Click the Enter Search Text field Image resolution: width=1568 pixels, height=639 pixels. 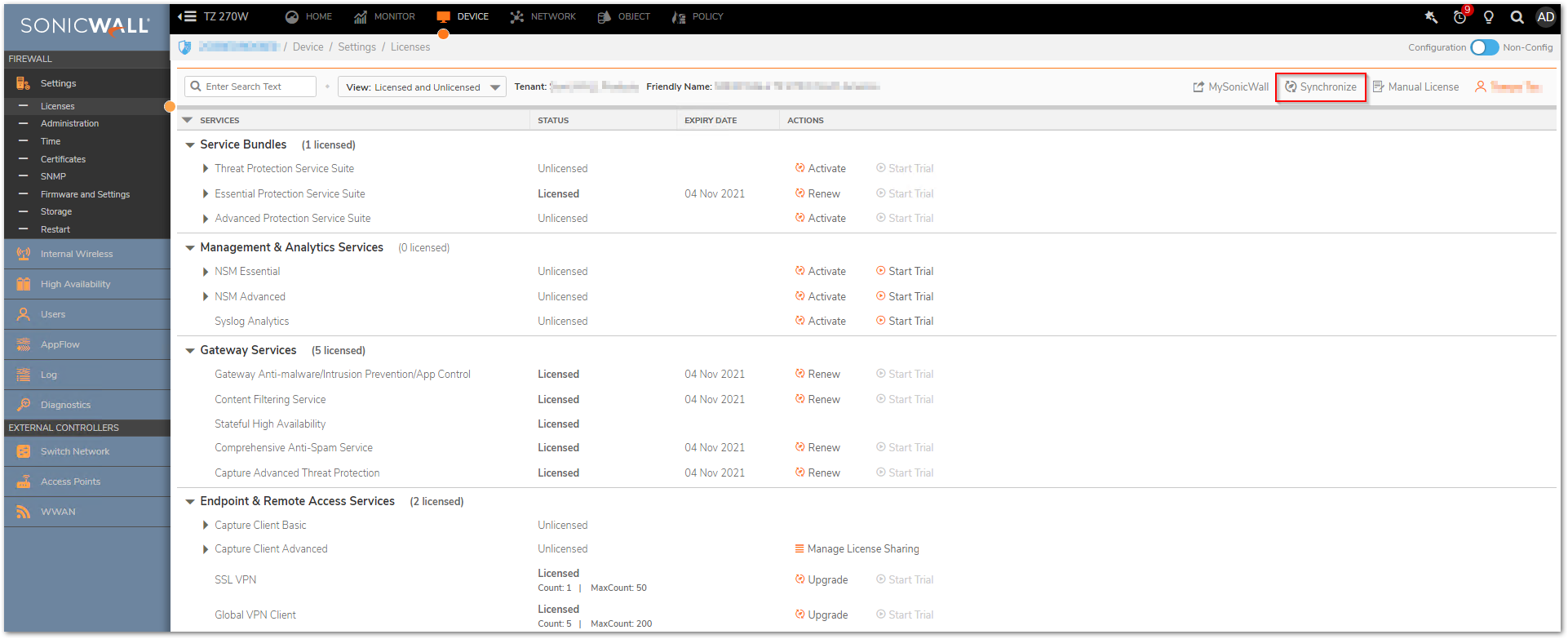[x=251, y=87]
